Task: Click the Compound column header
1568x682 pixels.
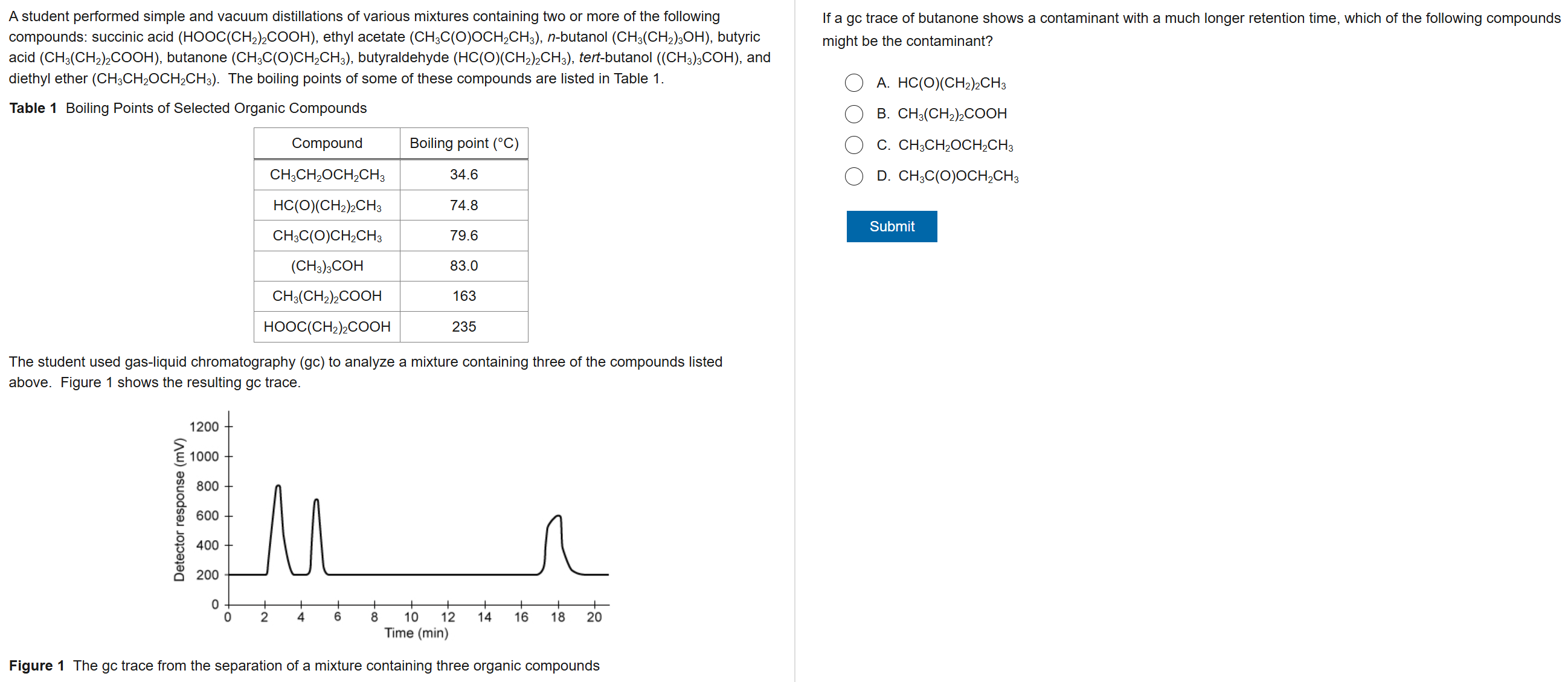Action: (327, 143)
